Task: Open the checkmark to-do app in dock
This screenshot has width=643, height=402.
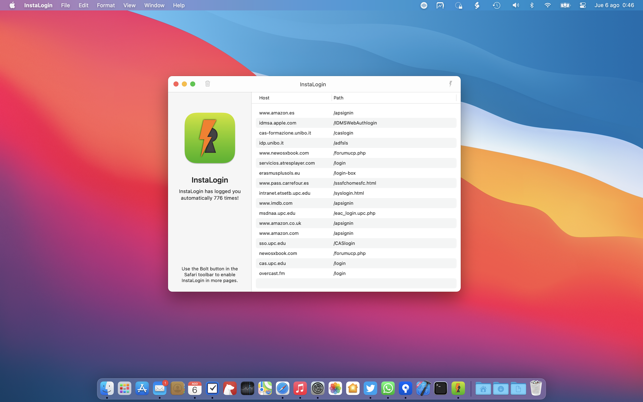Action: point(212,388)
